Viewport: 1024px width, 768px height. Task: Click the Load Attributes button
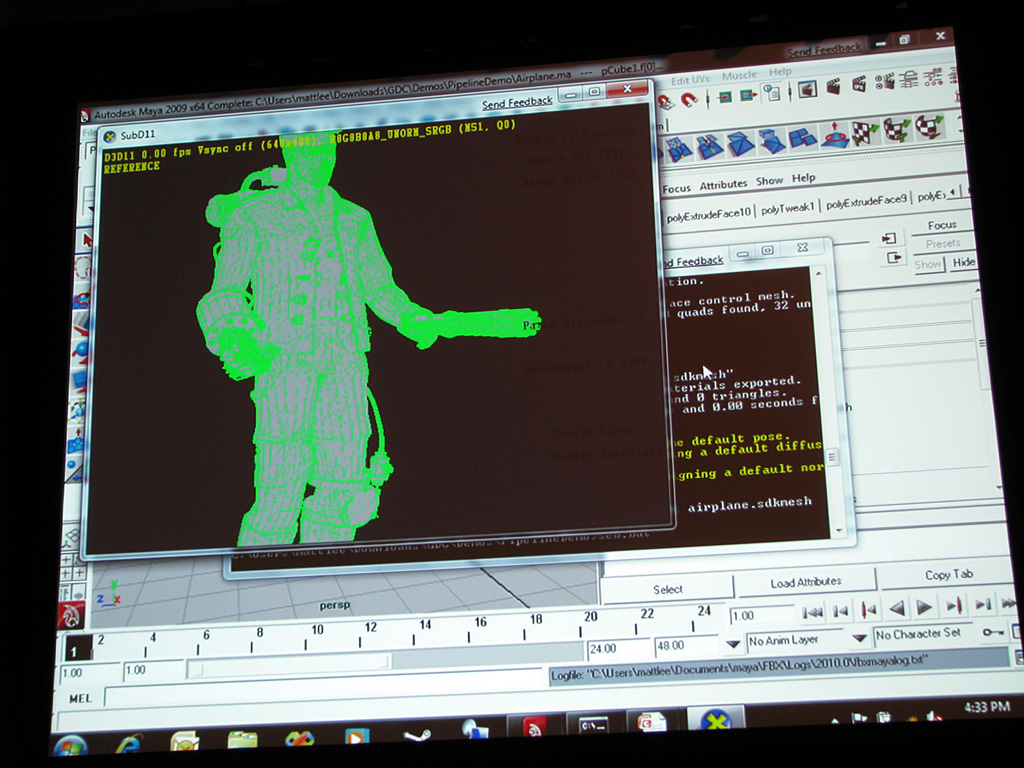(805, 582)
